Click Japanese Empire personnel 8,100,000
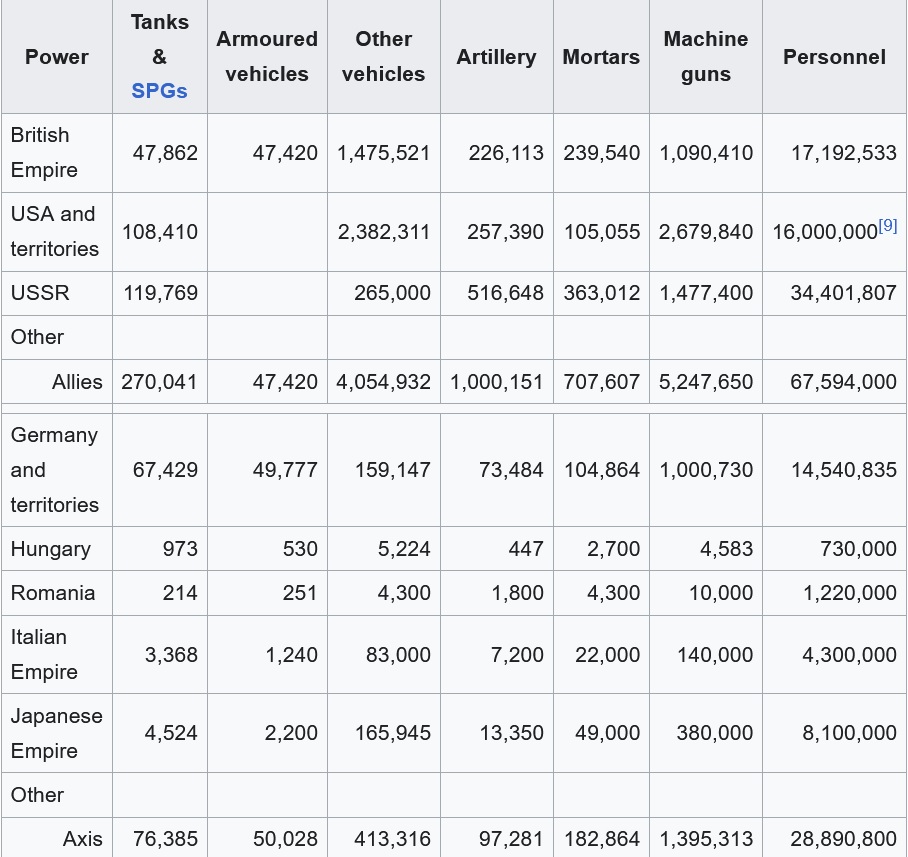The width and height of the screenshot is (908, 857). coord(850,733)
